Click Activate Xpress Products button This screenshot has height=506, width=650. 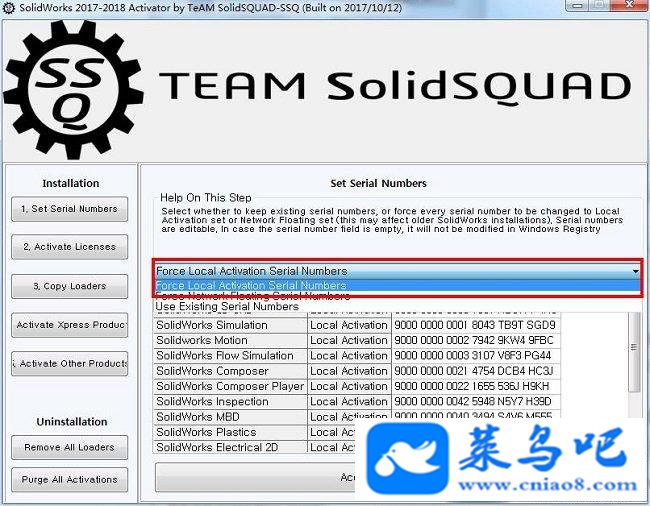tap(69, 325)
